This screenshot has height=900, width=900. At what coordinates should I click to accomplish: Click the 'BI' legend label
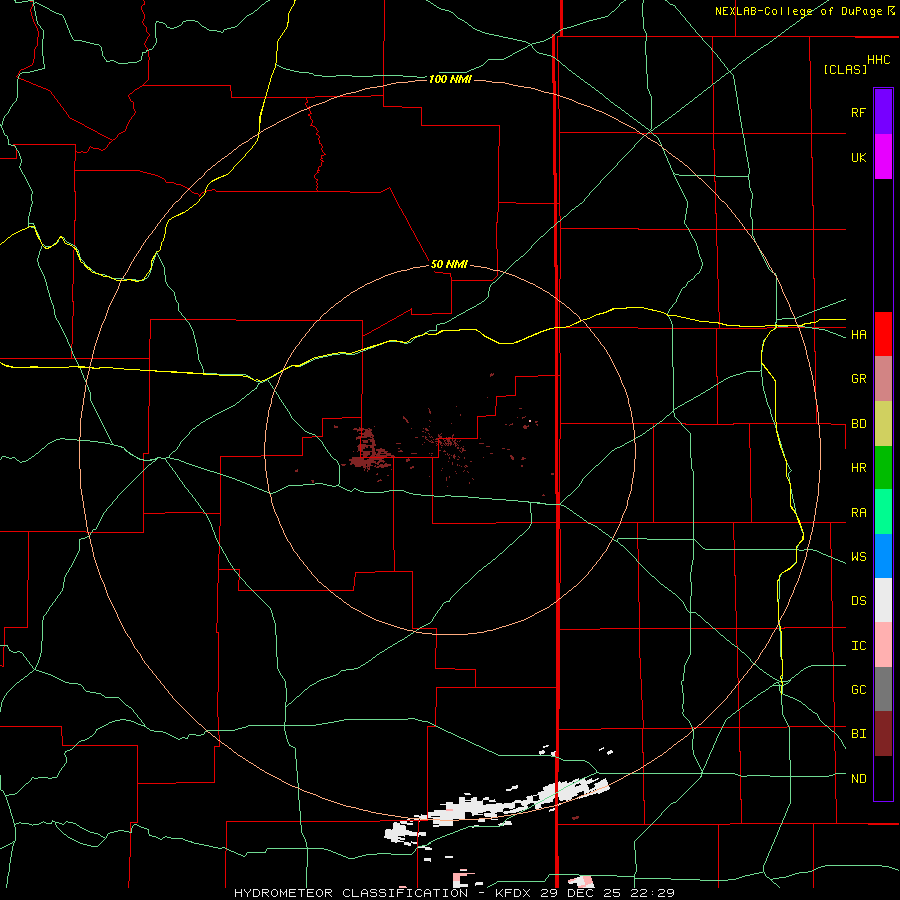coord(858,734)
